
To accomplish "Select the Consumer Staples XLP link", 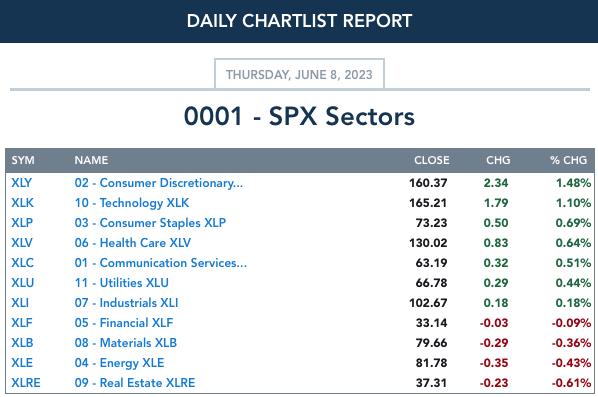I will pyautogui.click(x=150, y=223).
